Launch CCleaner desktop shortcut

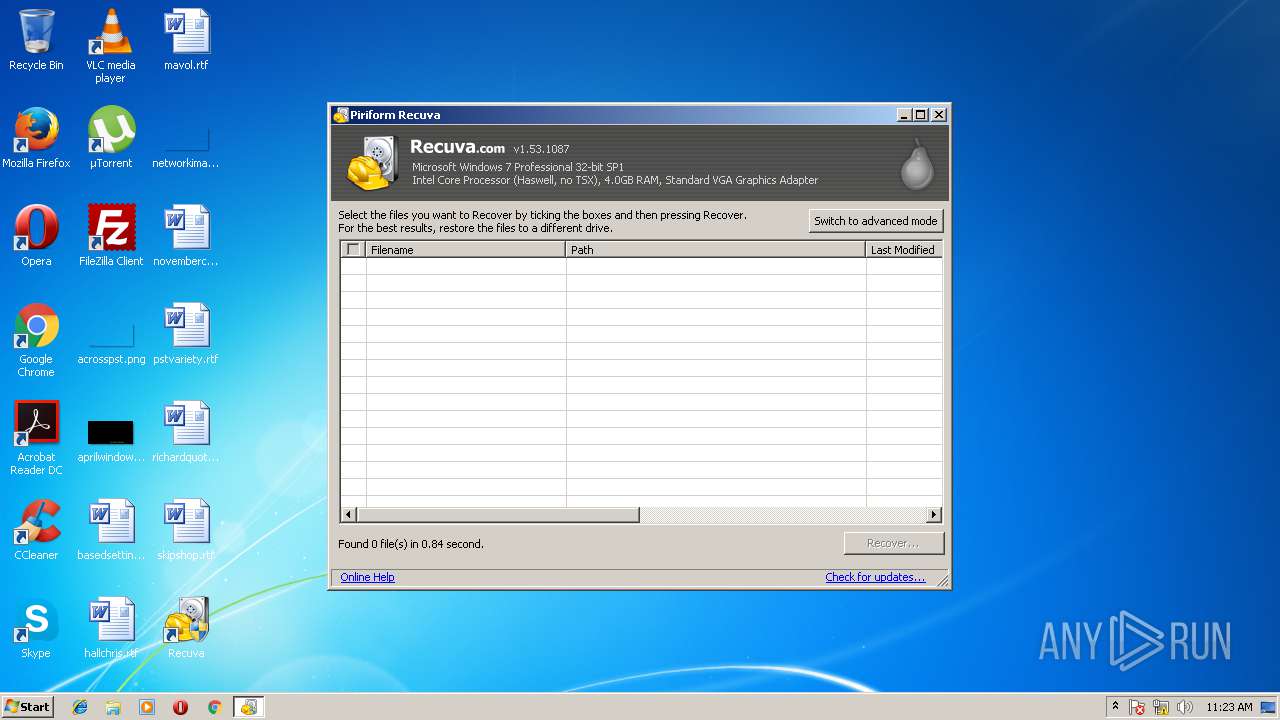(x=36, y=530)
